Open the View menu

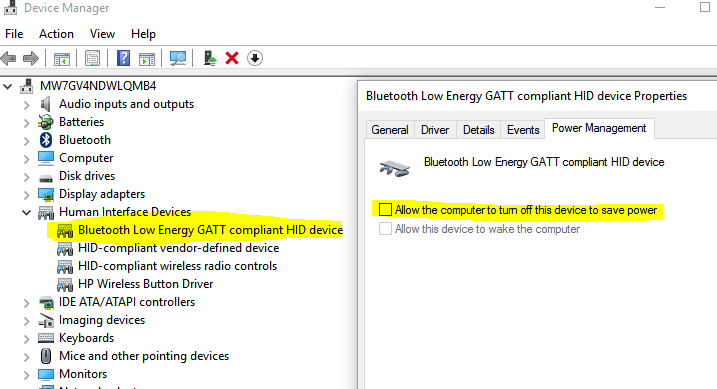(x=102, y=34)
